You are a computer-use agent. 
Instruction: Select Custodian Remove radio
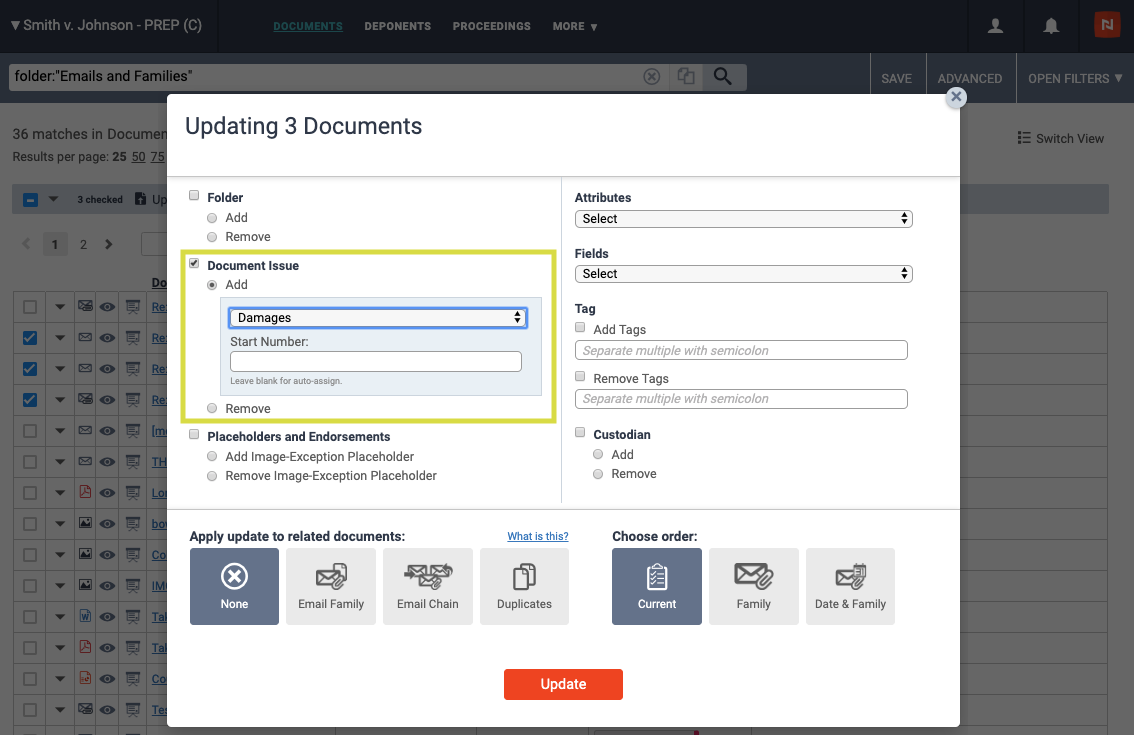click(x=598, y=474)
